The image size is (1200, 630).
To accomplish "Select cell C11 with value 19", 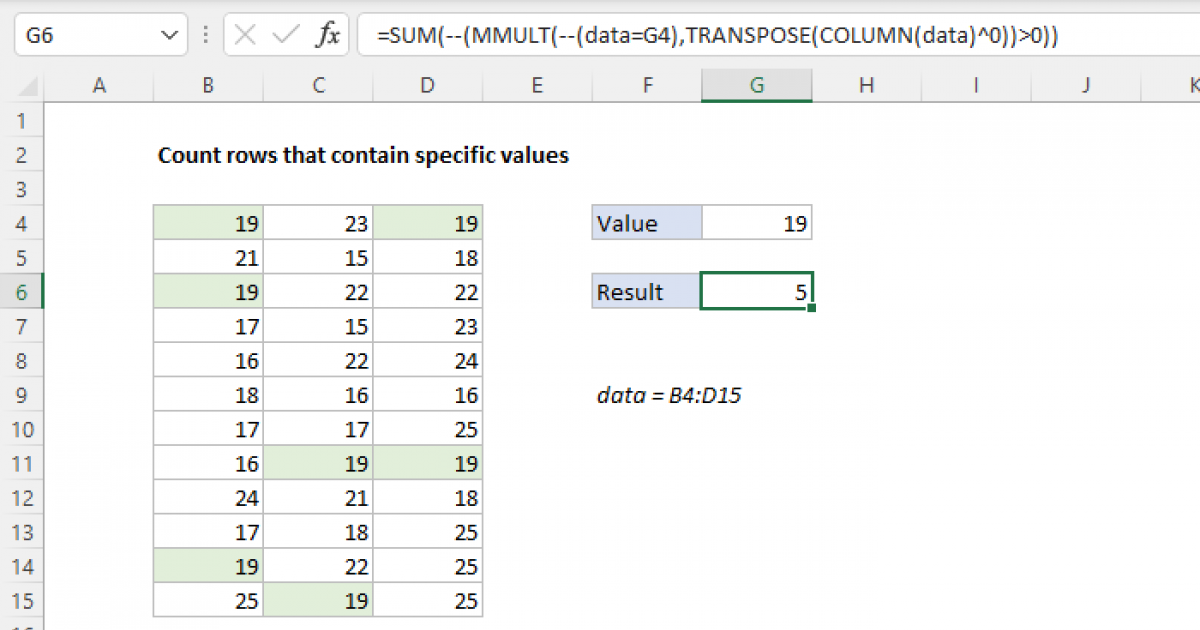I will point(318,464).
